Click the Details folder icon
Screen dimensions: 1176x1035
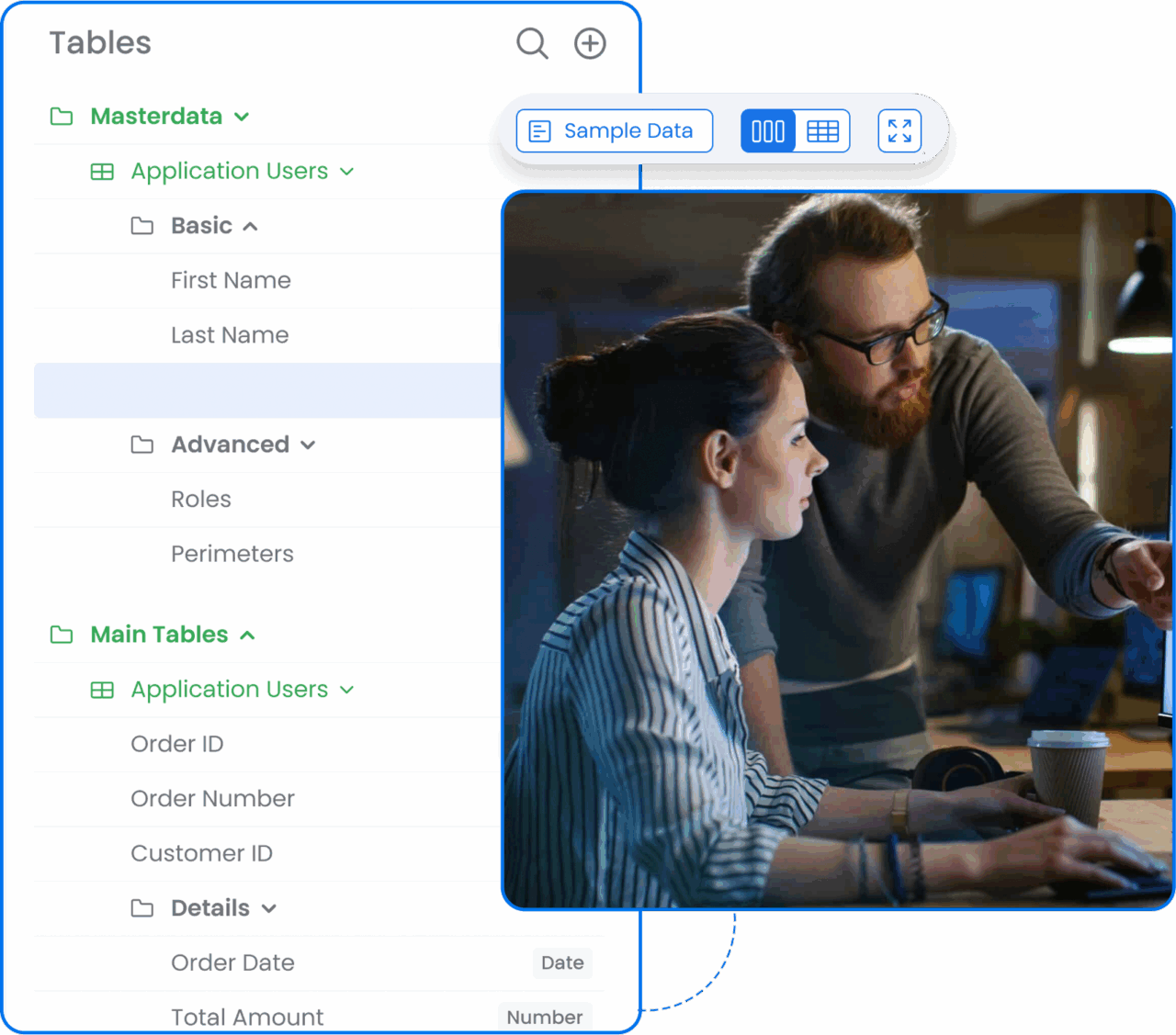point(142,908)
